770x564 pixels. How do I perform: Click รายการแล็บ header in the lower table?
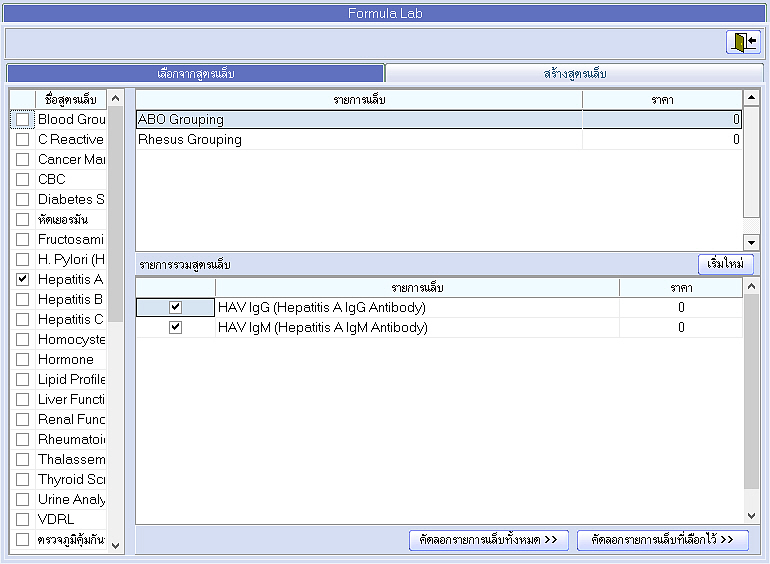point(417,288)
